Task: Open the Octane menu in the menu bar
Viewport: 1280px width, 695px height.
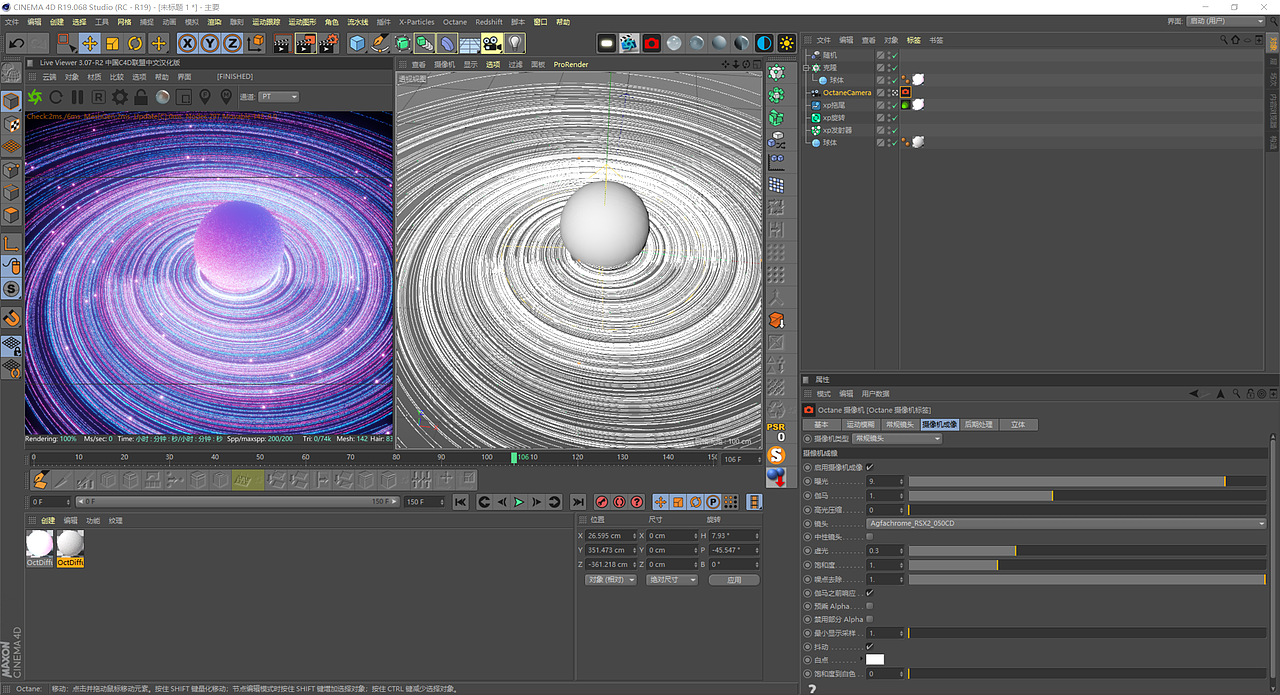Action: (x=454, y=22)
